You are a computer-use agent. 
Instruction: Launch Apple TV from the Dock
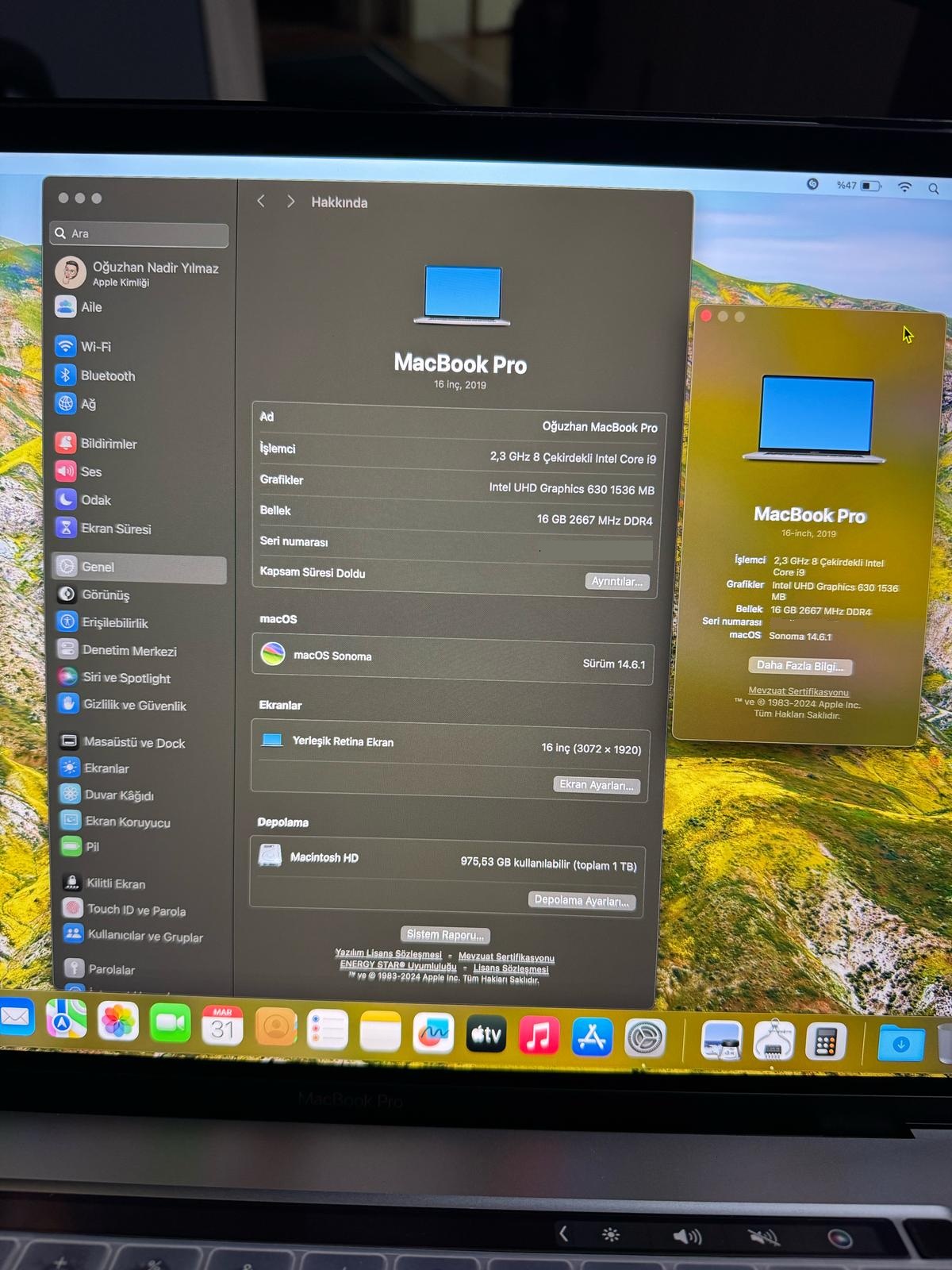(x=486, y=1034)
